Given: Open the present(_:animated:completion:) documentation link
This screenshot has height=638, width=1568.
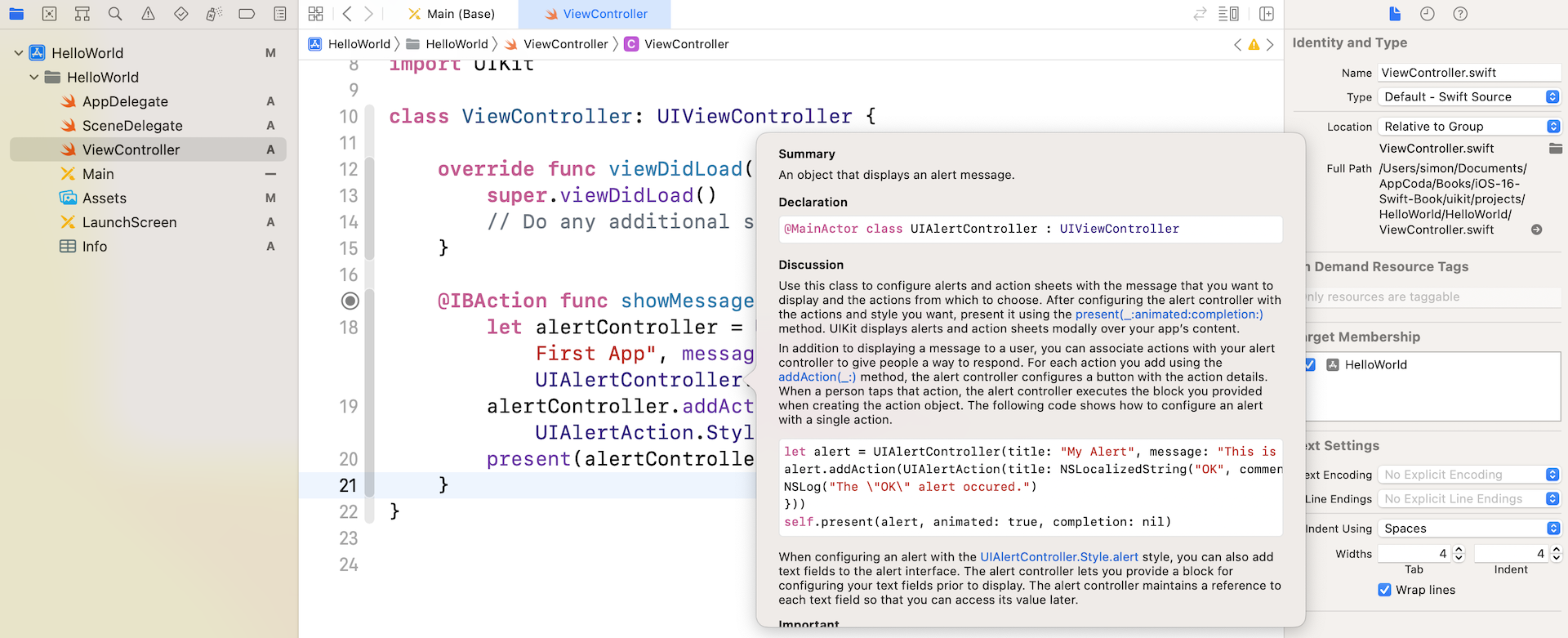Looking at the screenshot, I should click(1169, 315).
